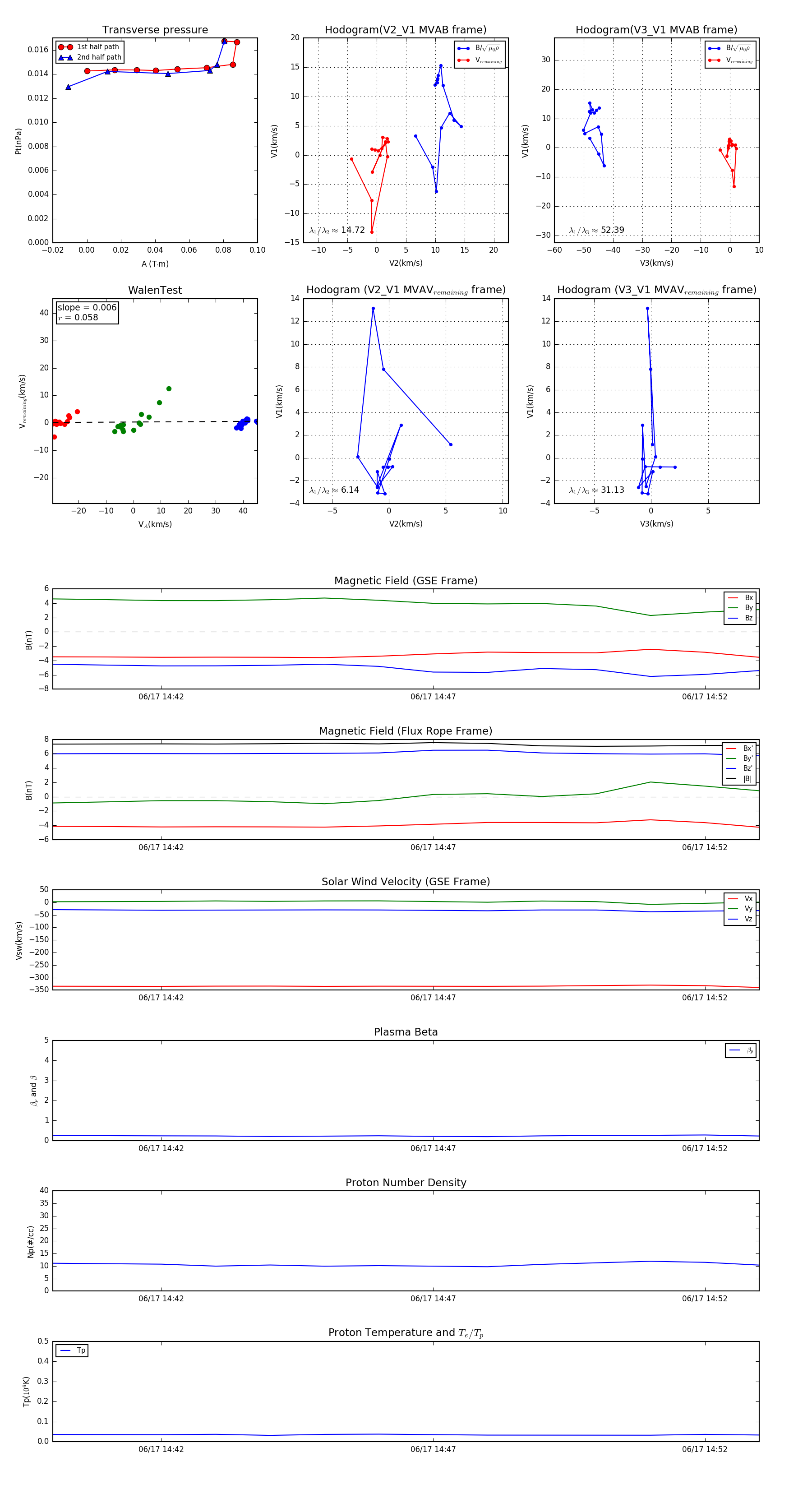The height and width of the screenshot is (1489, 812).
Task: Click the 'Hodogram(V3_V1 MVAB frame)' title
Action: click(x=656, y=30)
